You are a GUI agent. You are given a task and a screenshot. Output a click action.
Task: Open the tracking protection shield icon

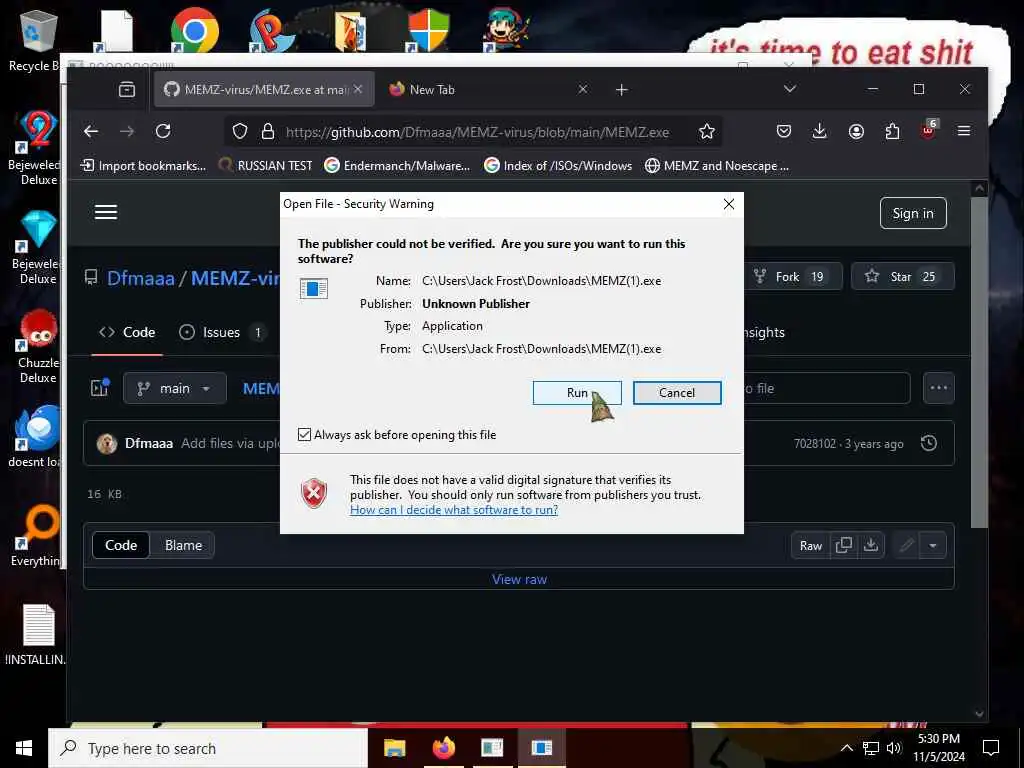[x=240, y=131]
